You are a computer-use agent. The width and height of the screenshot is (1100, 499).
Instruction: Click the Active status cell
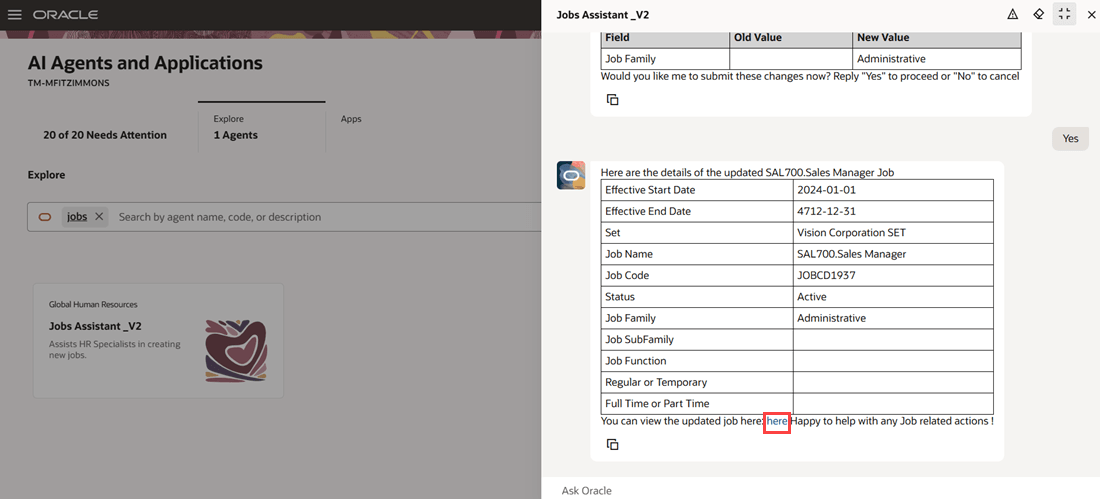click(x=893, y=297)
